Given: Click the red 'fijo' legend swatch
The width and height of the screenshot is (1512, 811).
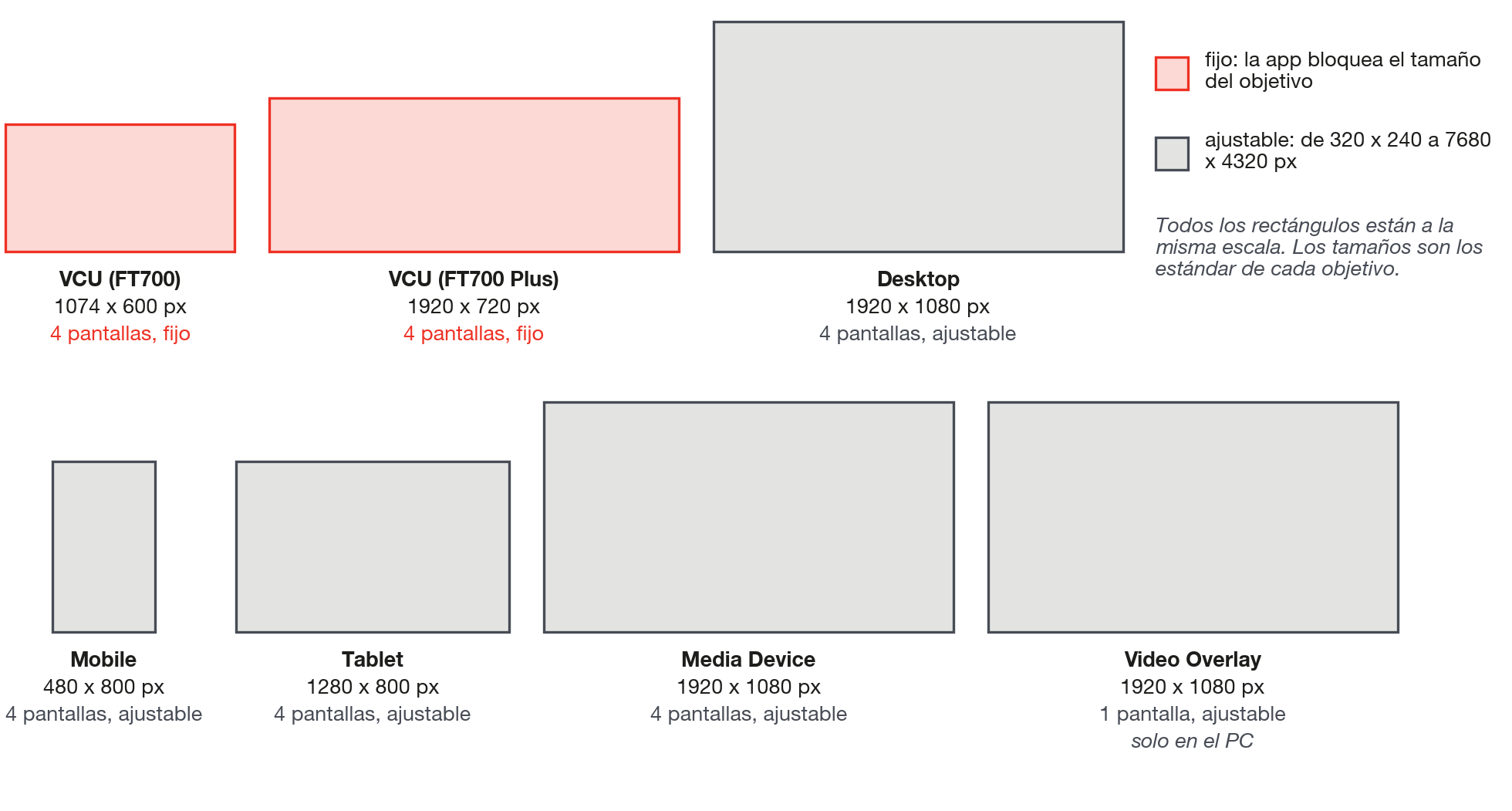Looking at the screenshot, I should [x=1172, y=73].
